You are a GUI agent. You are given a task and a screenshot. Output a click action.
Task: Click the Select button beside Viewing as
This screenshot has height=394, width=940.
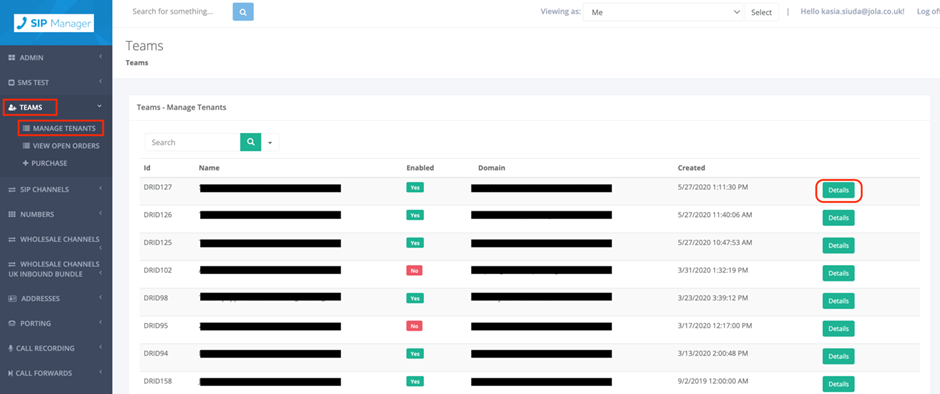pyautogui.click(x=761, y=12)
